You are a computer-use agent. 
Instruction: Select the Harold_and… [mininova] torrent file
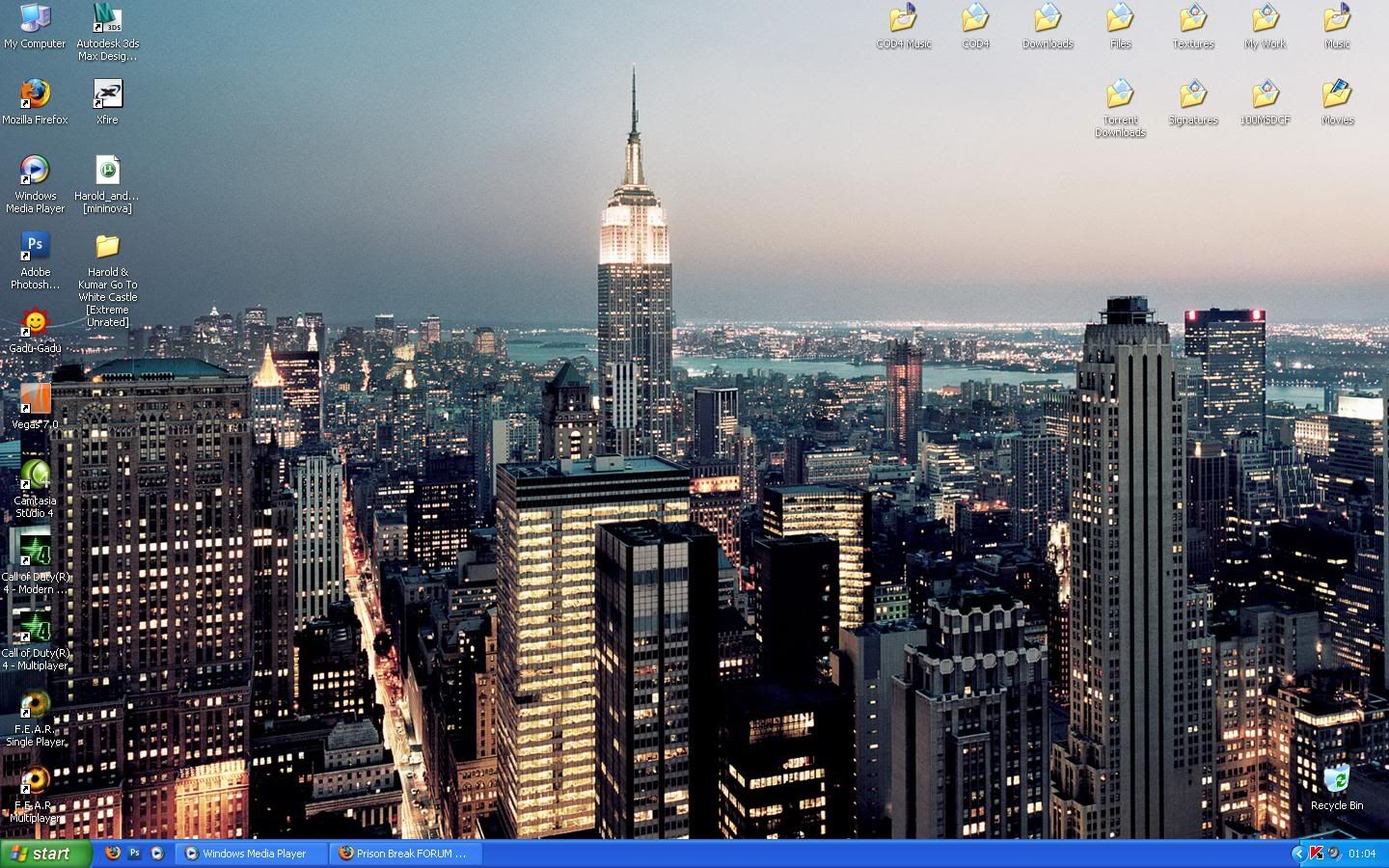(x=107, y=172)
